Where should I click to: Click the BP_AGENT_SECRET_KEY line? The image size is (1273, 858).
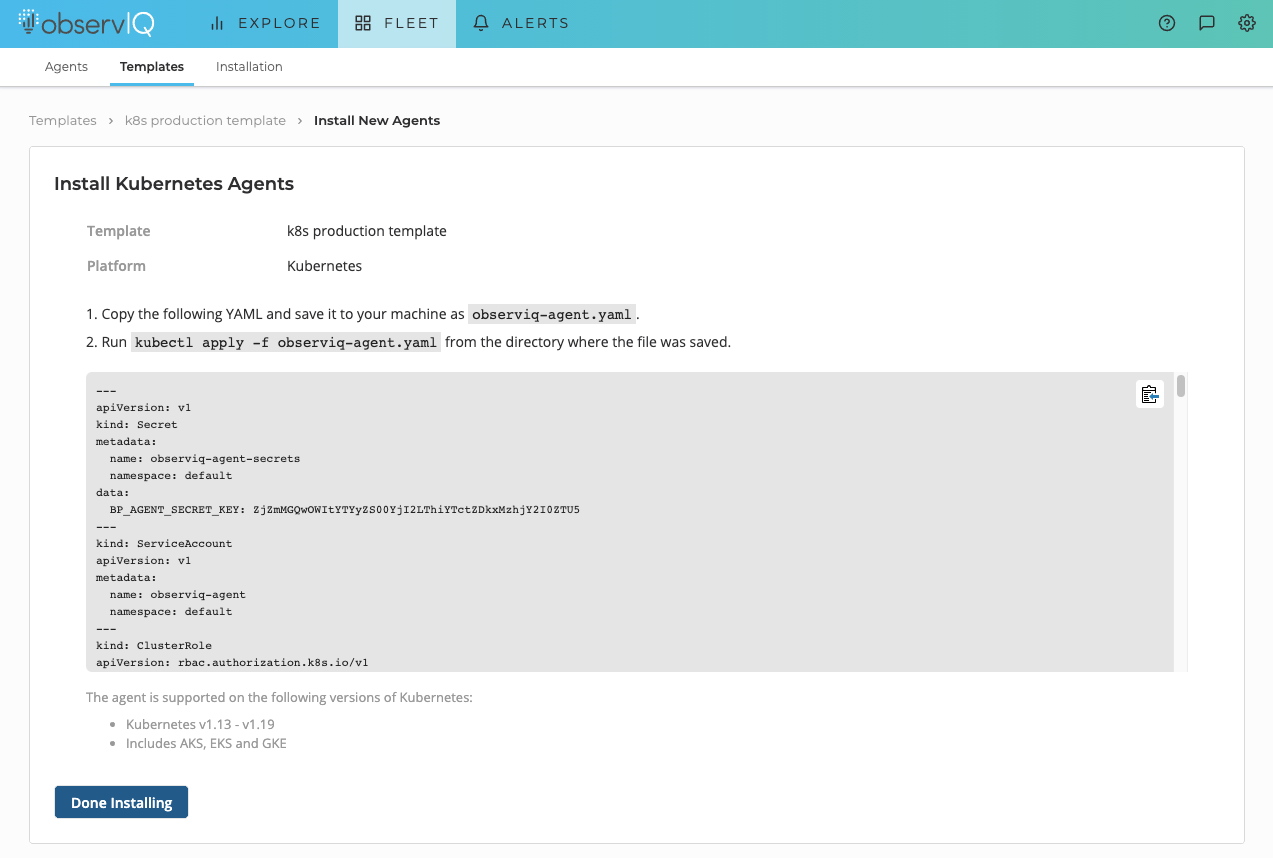(x=344, y=509)
